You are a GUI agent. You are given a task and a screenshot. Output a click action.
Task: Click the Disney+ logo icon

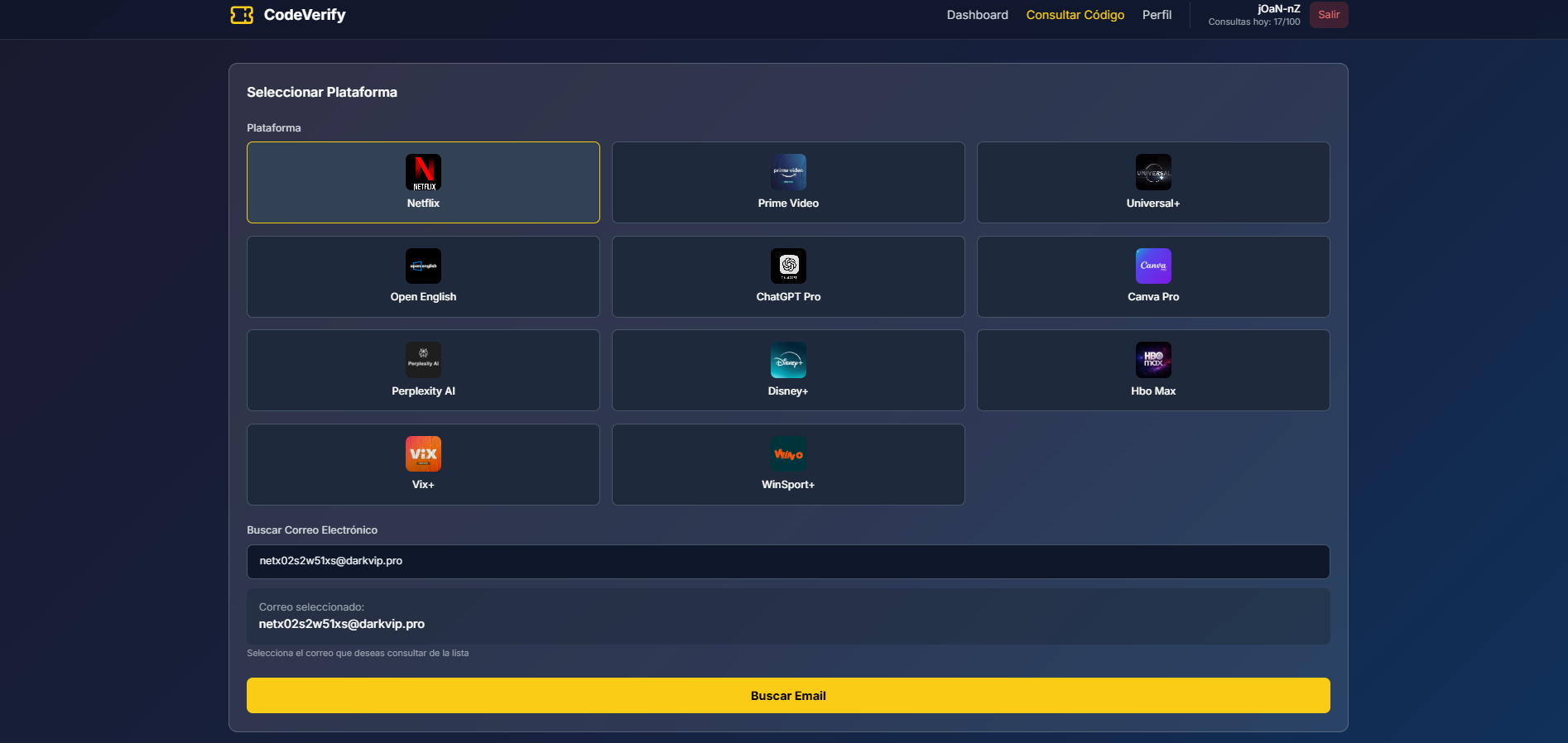coord(788,360)
